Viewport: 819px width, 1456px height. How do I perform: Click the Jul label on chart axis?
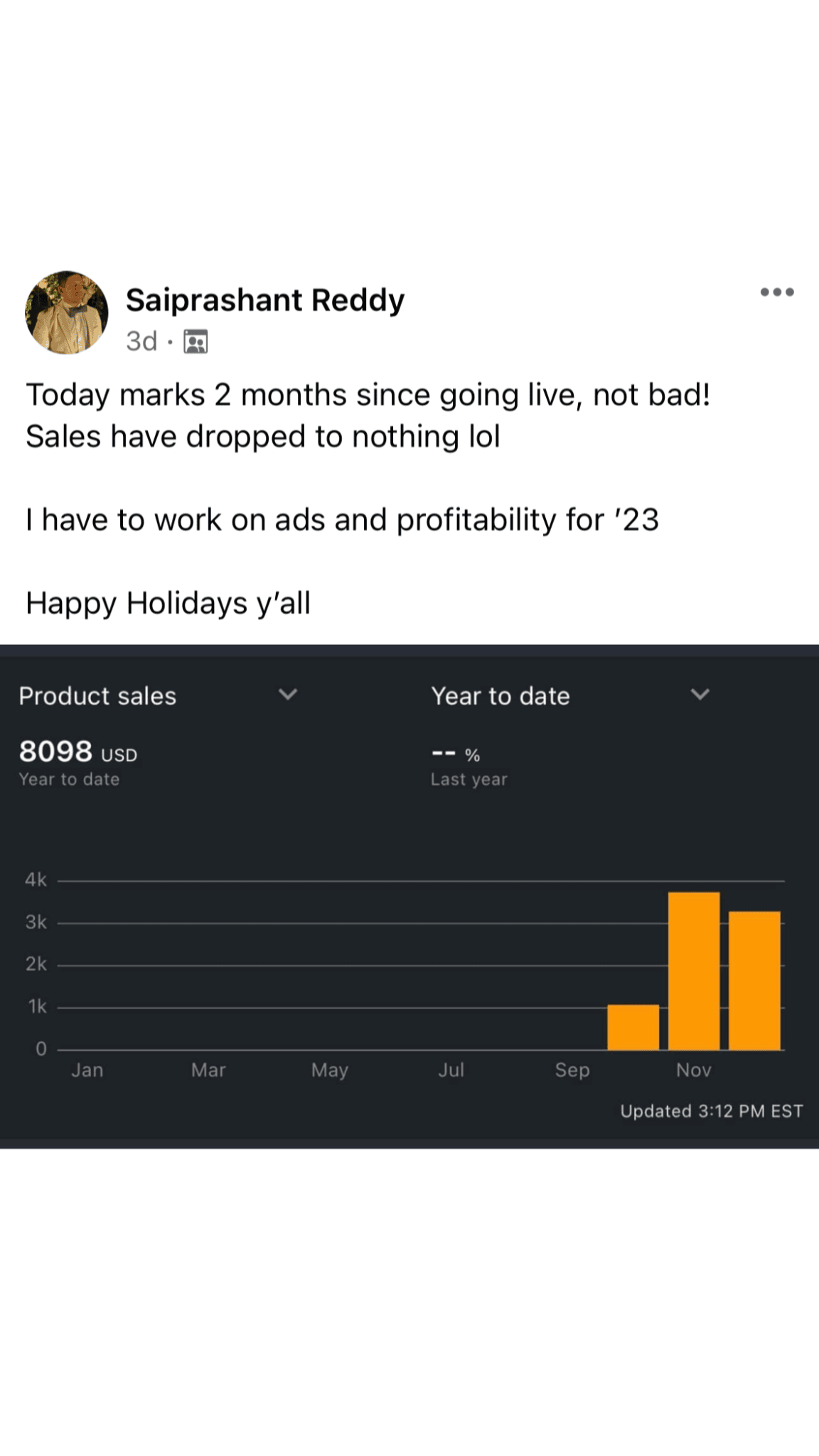pyautogui.click(x=451, y=1070)
